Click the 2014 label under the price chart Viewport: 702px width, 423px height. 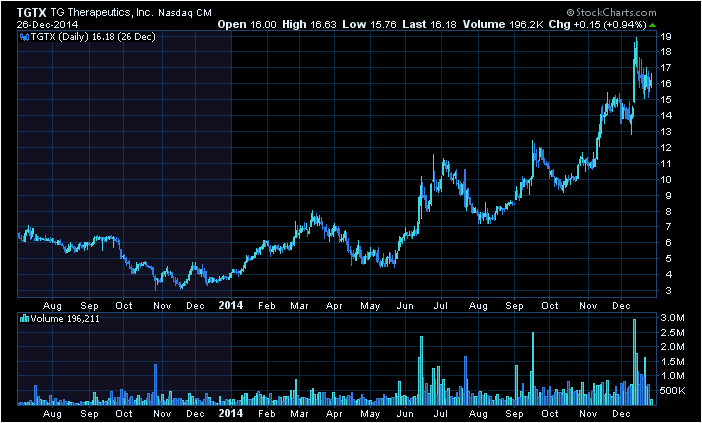click(231, 305)
